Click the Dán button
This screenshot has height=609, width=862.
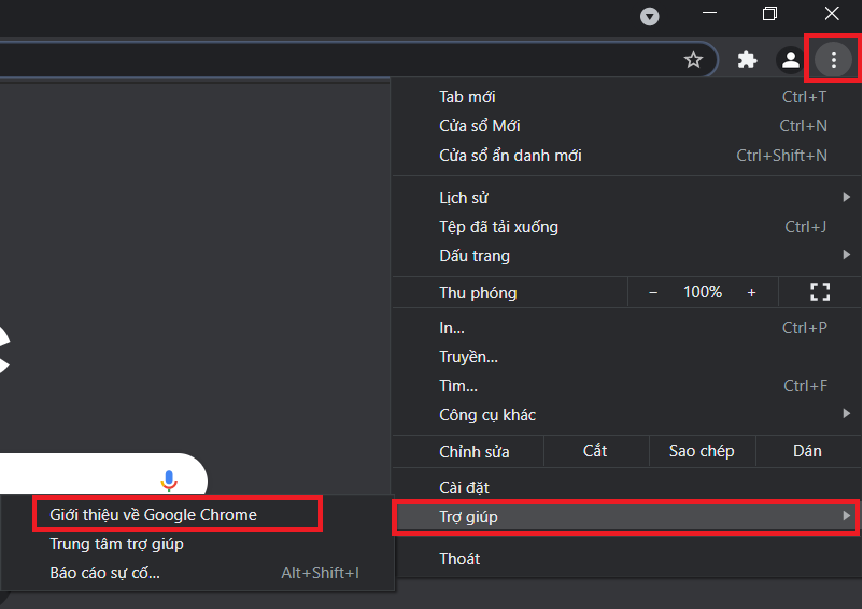point(808,451)
